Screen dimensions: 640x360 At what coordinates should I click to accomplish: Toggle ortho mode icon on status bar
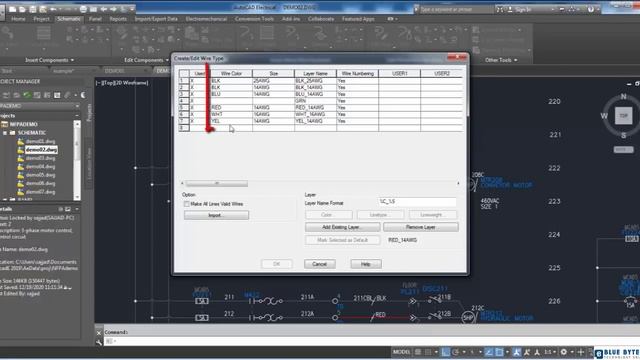(x=445, y=352)
